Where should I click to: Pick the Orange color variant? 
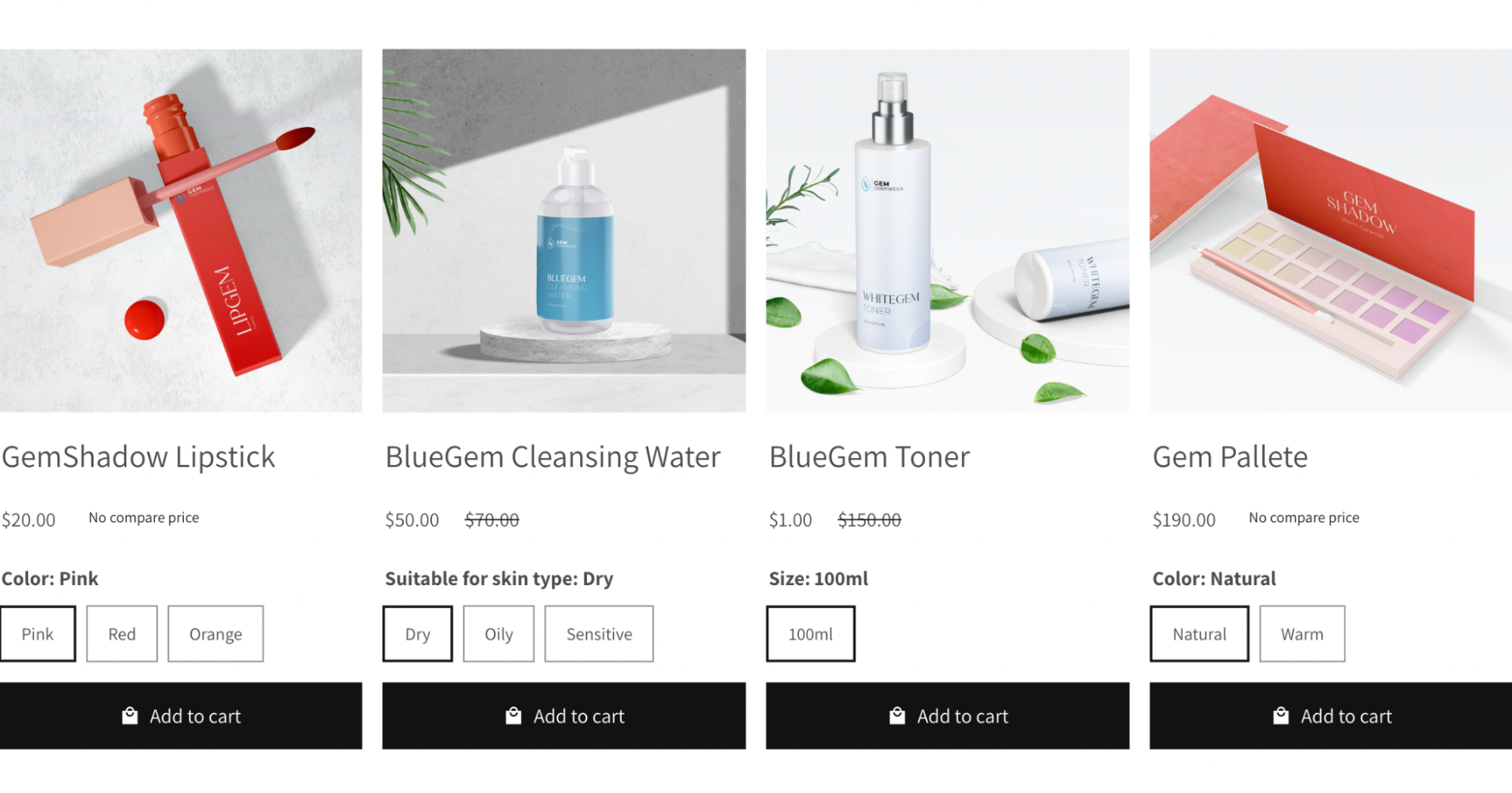pyautogui.click(x=216, y=633)
